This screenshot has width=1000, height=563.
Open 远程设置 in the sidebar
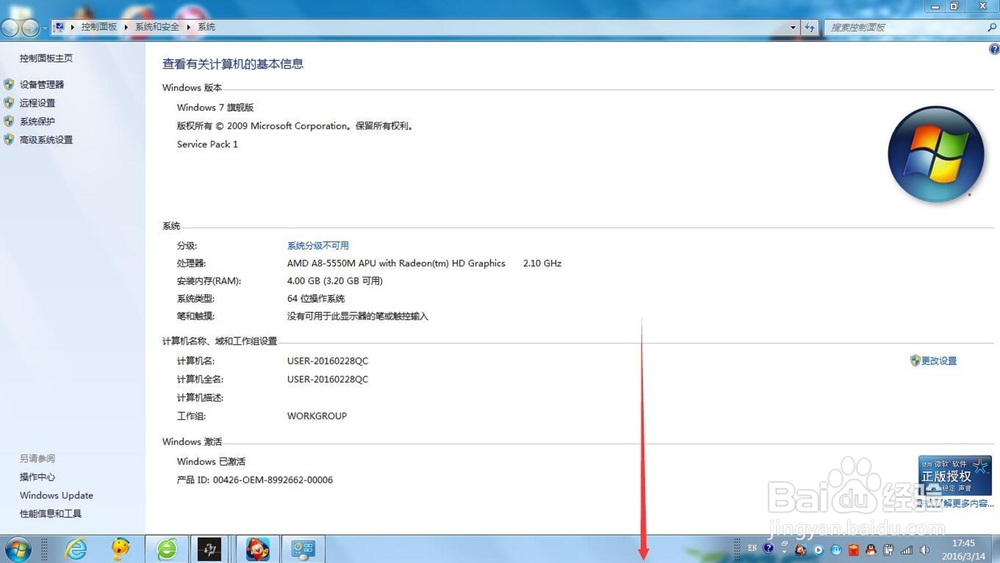[x=37, y=103]
